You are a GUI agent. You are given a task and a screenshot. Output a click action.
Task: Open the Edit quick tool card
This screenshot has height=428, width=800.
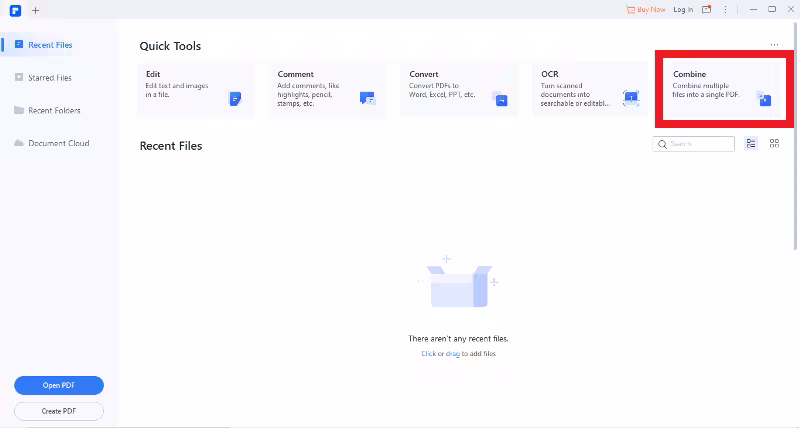195,90
